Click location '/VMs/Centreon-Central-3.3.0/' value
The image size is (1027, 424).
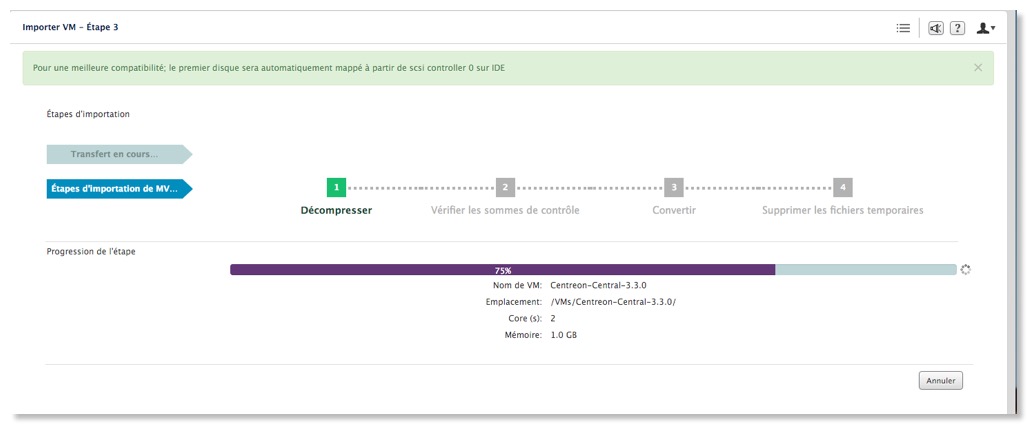click(x=613, y=302)
